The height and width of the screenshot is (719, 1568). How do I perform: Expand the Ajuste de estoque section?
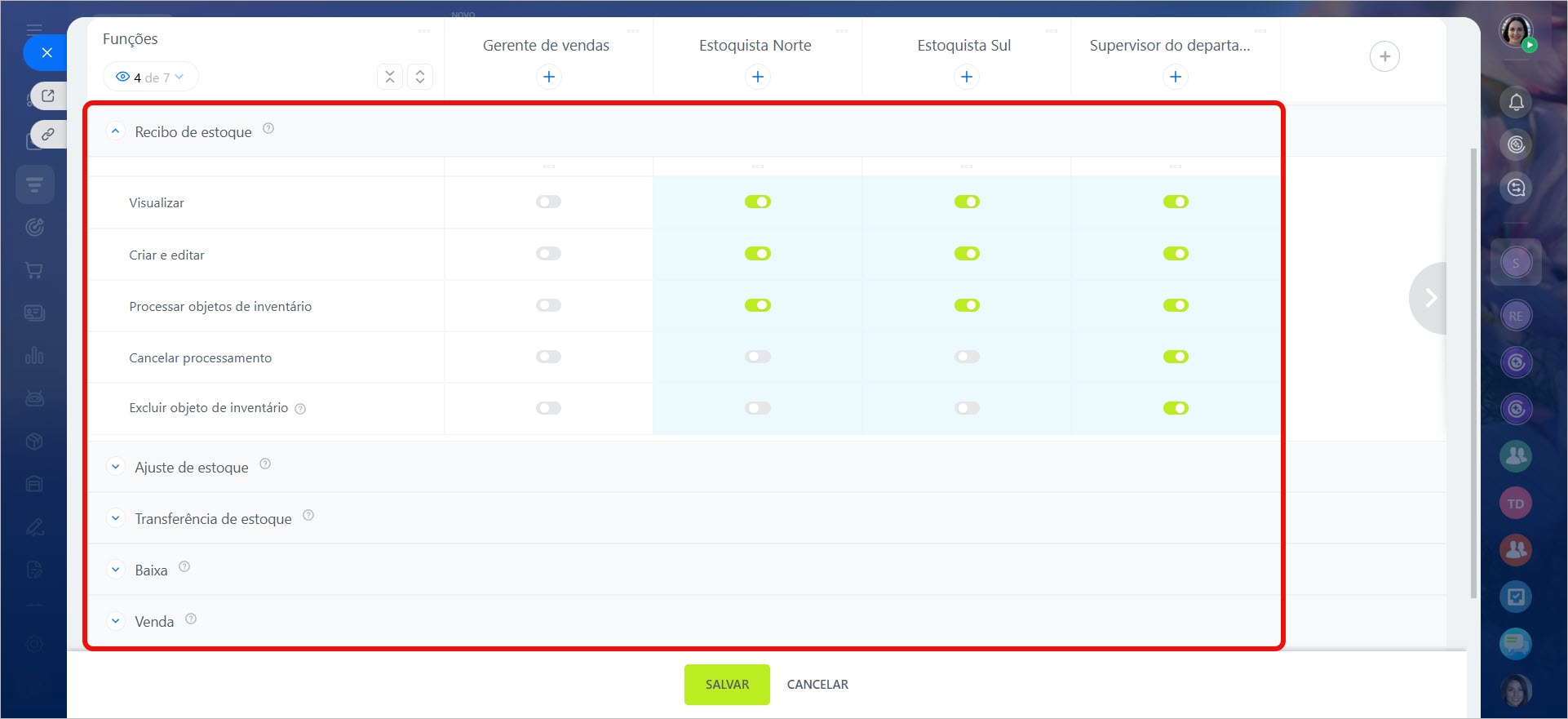coord(116,467)
